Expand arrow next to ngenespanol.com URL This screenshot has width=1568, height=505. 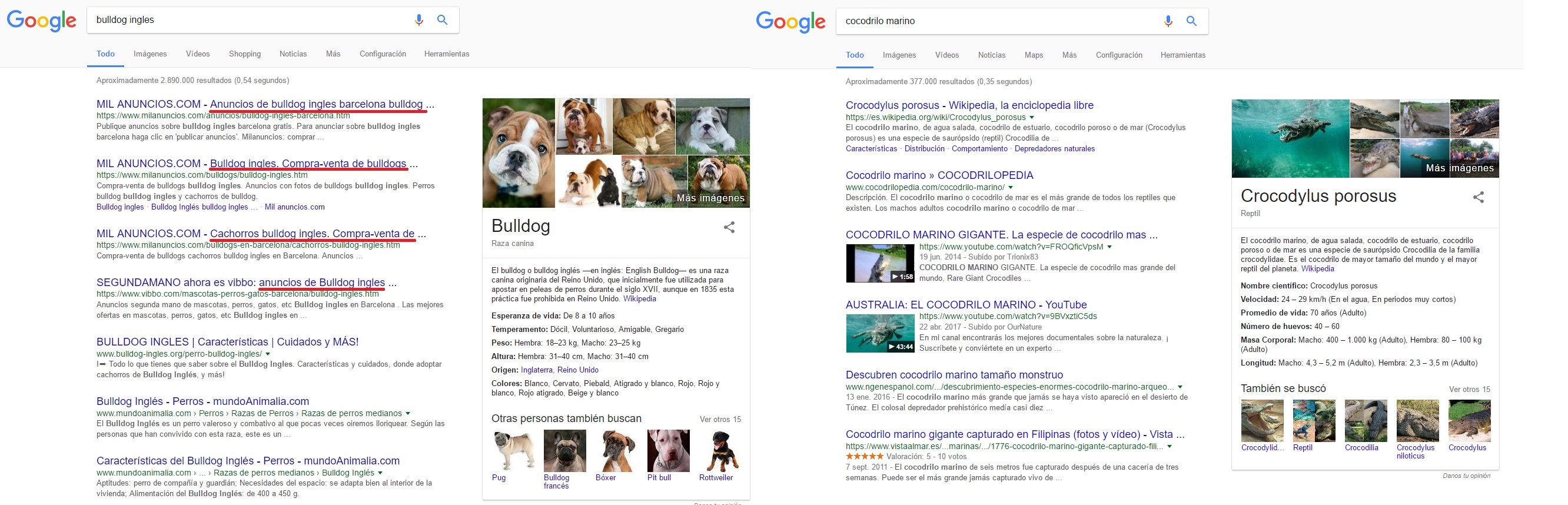1180,387
